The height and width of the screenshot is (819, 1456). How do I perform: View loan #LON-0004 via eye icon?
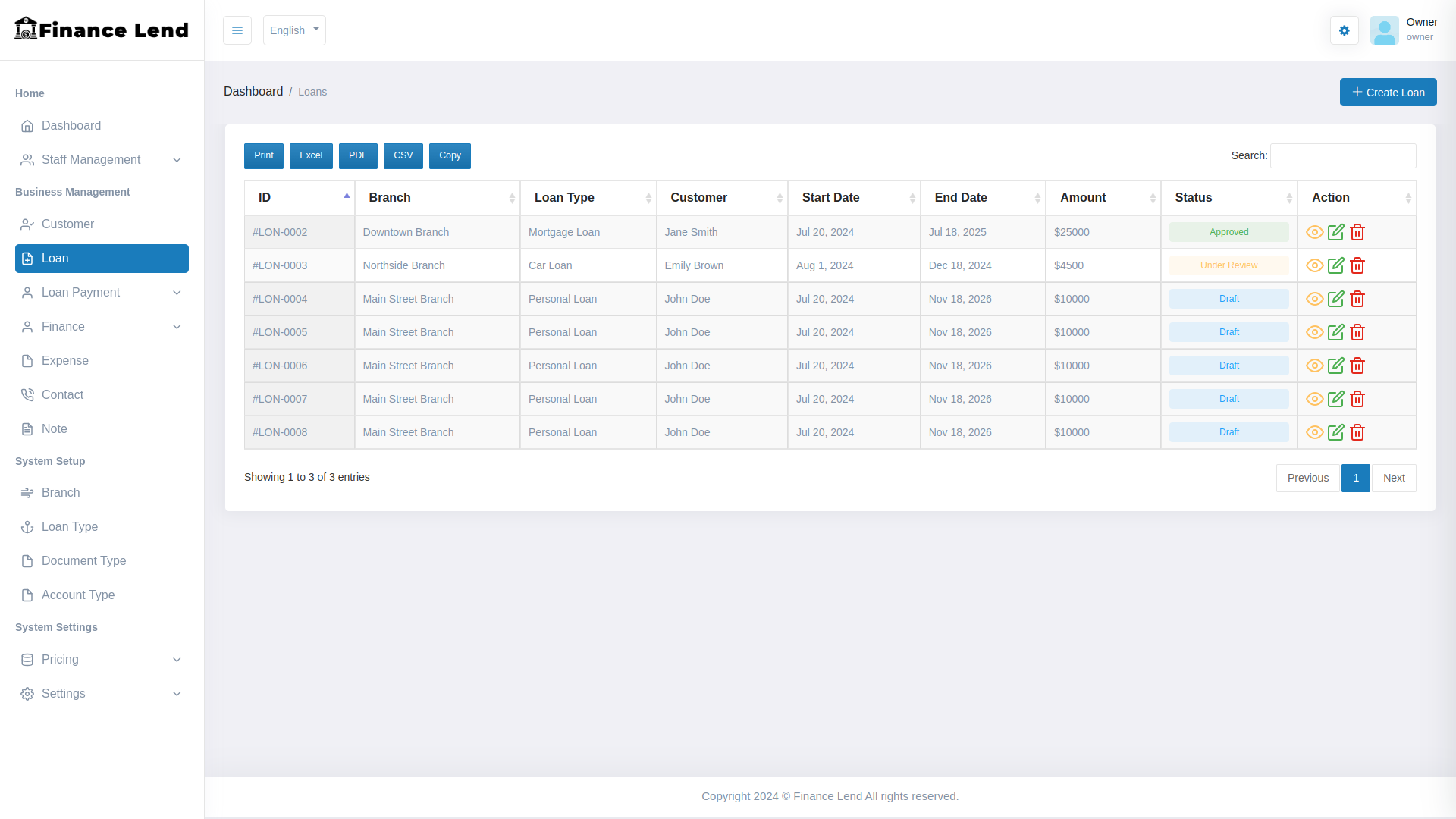1314,299
